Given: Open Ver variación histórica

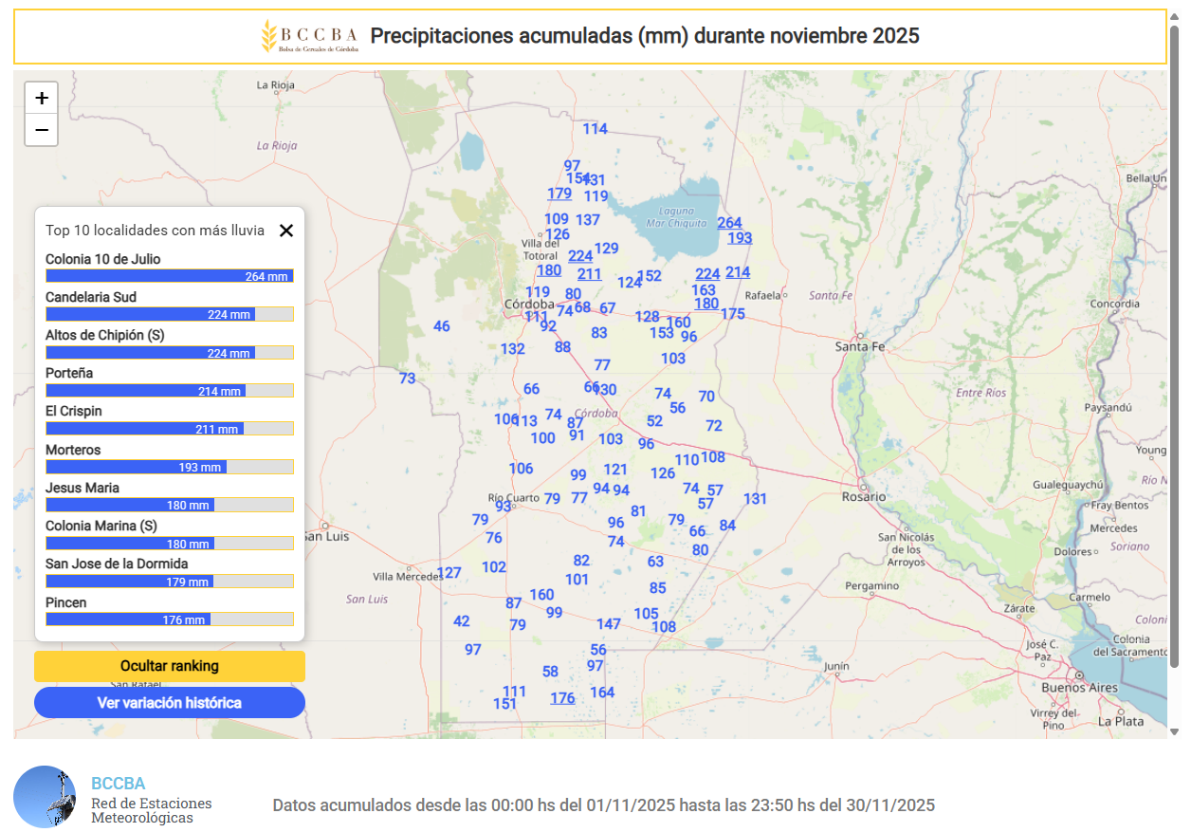Looking at the screenshot, I should (x=169, y=703).
